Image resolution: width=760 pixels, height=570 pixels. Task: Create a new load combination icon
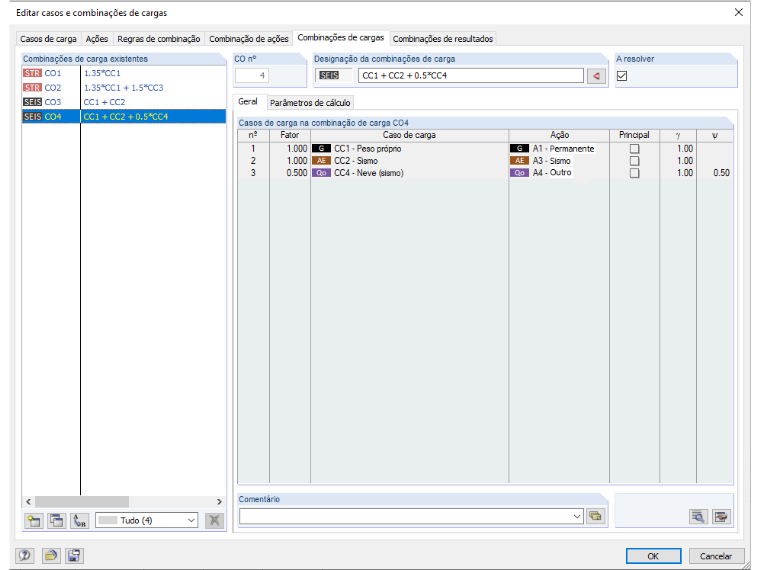coord(33,521)
